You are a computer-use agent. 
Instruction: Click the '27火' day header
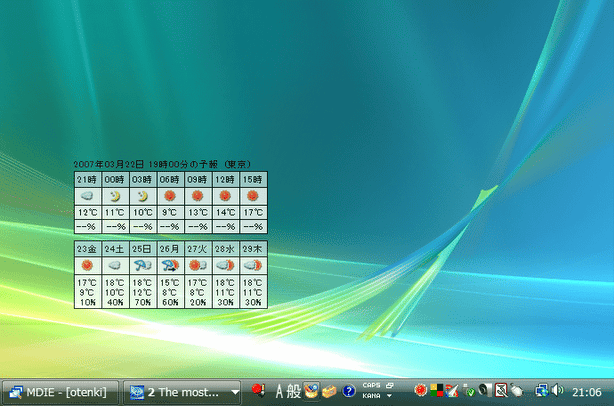[197, 249]
